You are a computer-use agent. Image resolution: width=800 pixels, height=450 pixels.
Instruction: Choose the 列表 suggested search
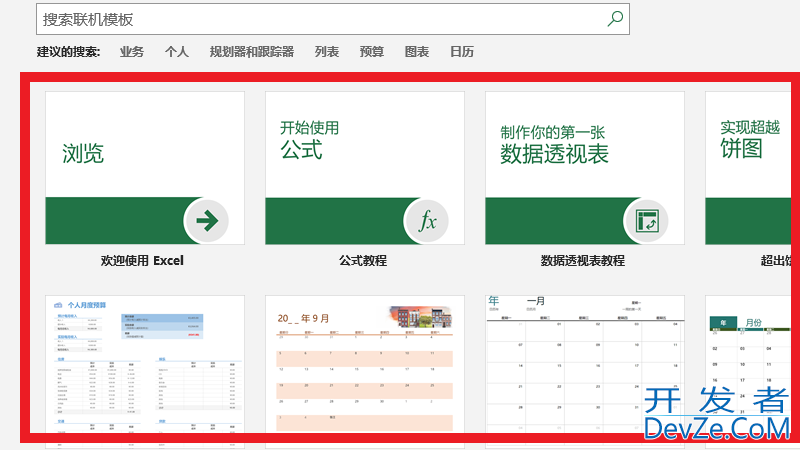[x=327, y=52]
